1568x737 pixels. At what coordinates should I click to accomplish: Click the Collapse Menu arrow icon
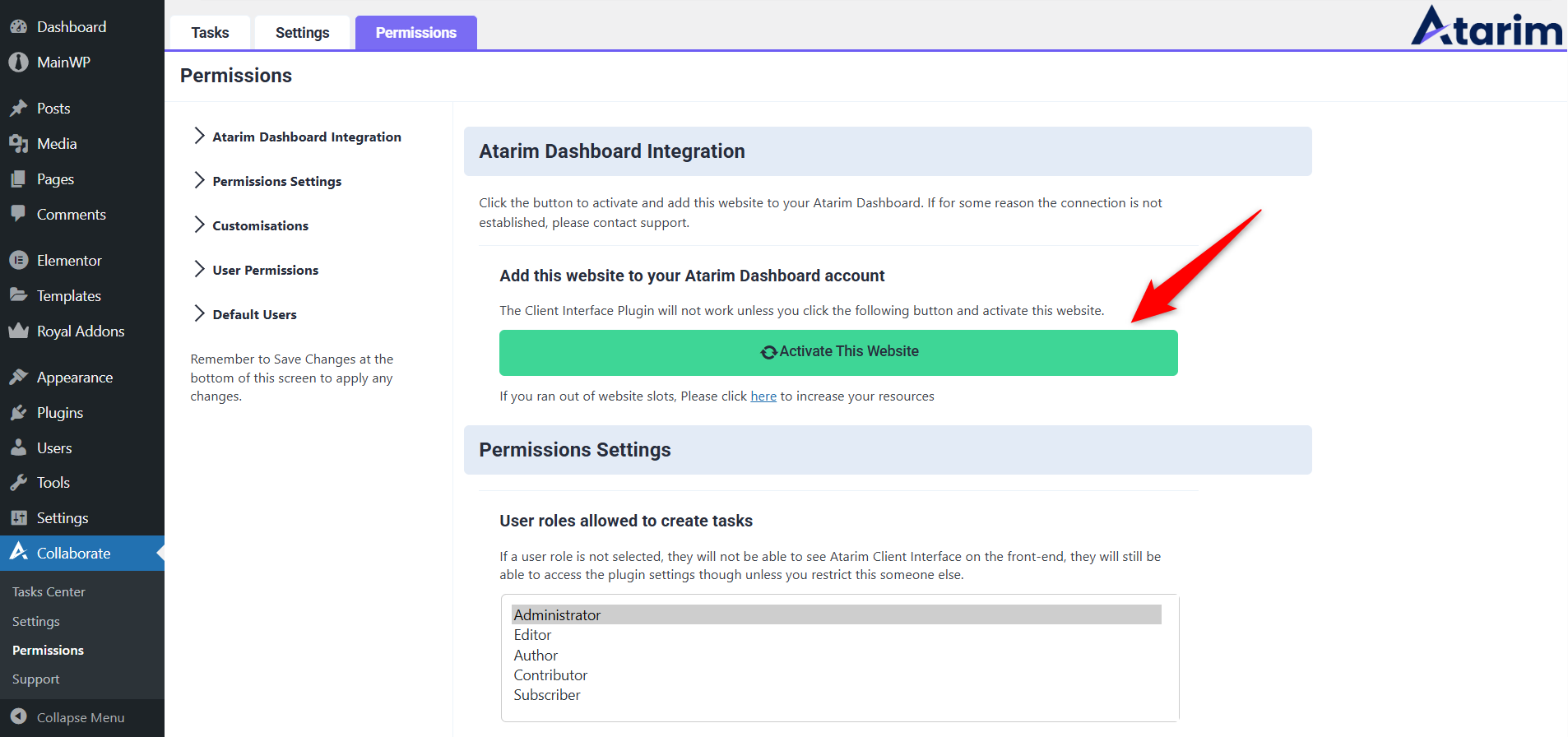18,716
